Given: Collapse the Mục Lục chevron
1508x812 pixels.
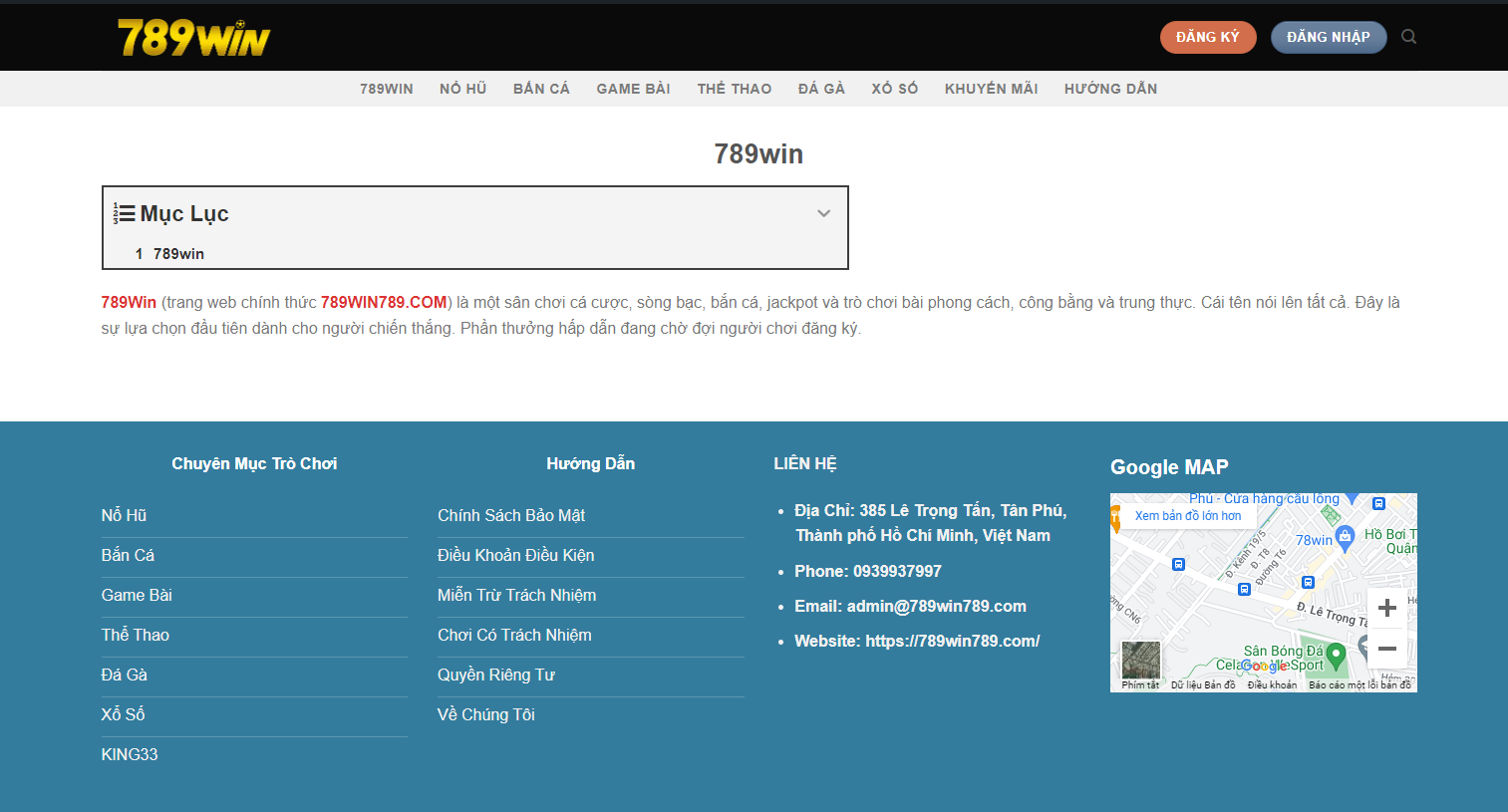Looking at the screenshot, I should pyautogui.click(x=823, y=213).
